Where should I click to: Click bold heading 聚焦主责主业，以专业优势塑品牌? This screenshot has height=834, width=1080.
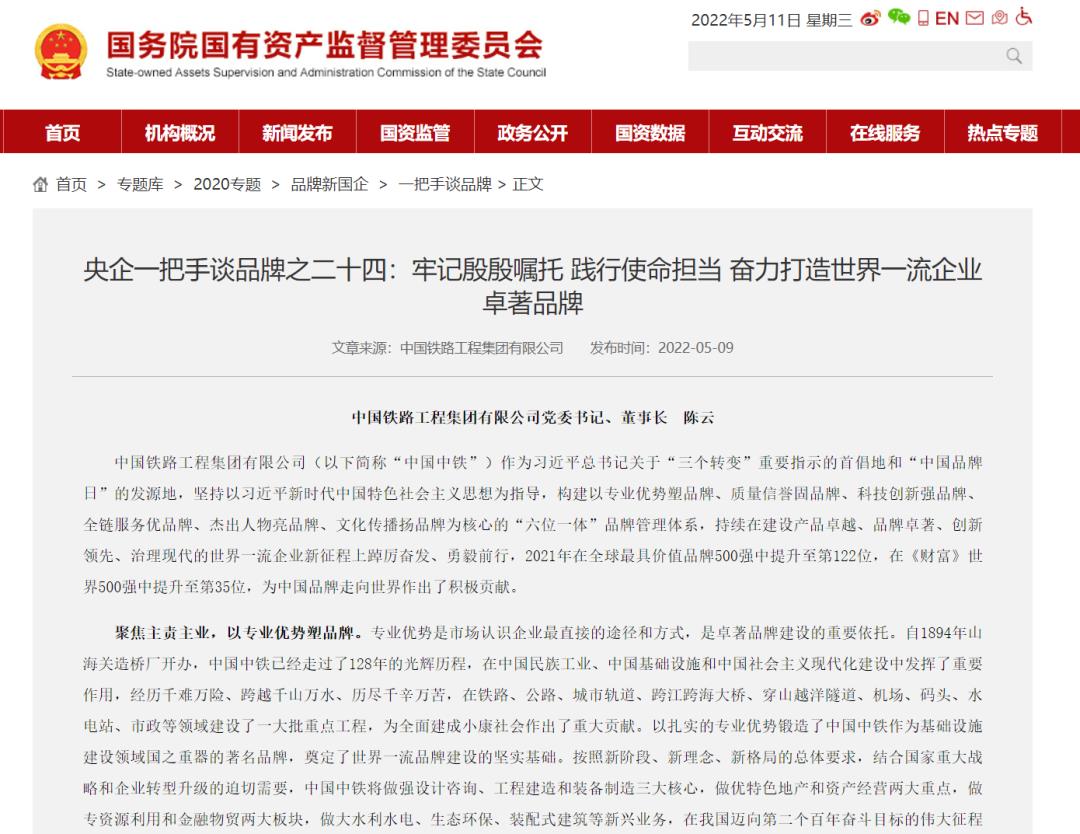(239, 632)
